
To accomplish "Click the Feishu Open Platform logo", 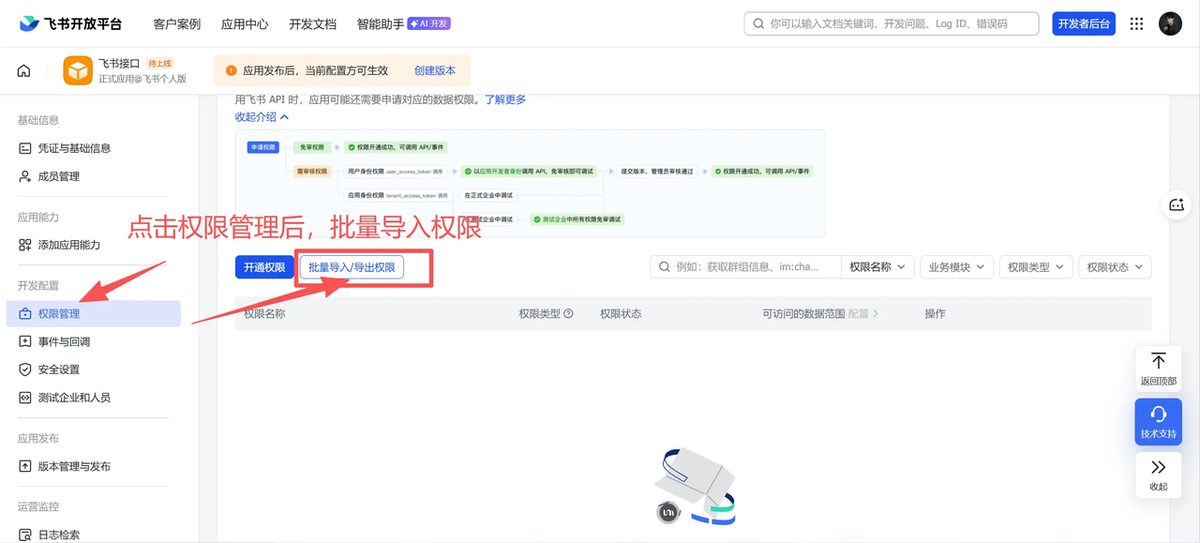I will pyautogui.click(x=69, y=24).
